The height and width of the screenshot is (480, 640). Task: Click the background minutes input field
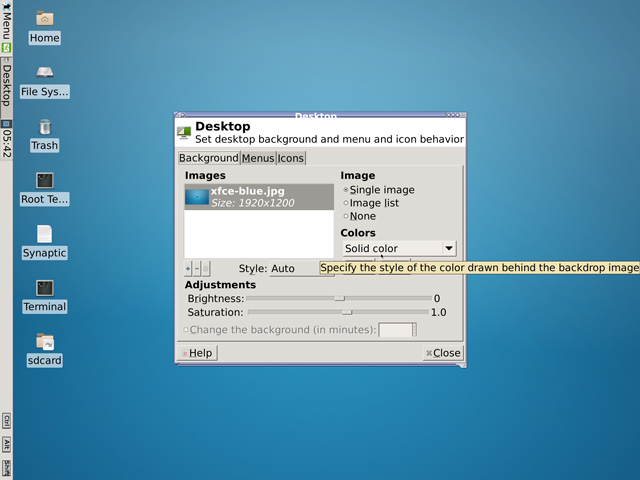click(395, 330)
